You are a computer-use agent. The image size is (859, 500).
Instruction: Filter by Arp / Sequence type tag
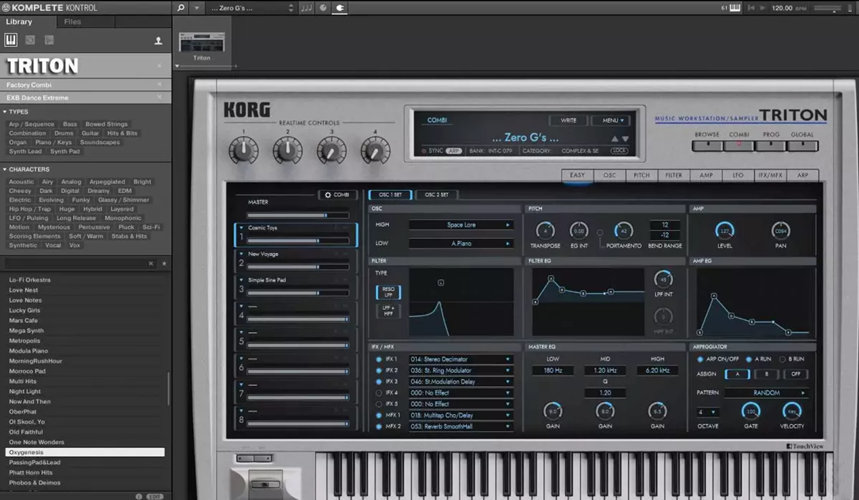coord(31,124)
